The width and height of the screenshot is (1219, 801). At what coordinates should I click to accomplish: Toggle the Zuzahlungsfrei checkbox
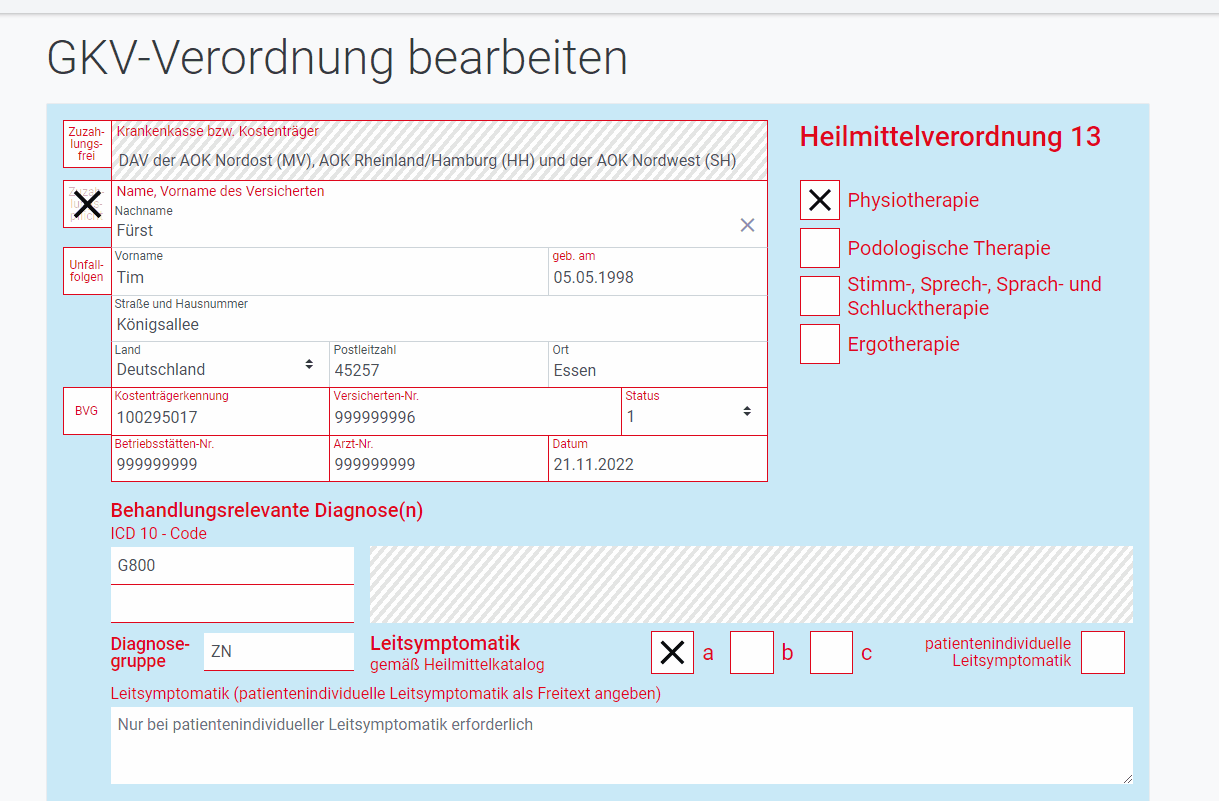pos(87,144)
